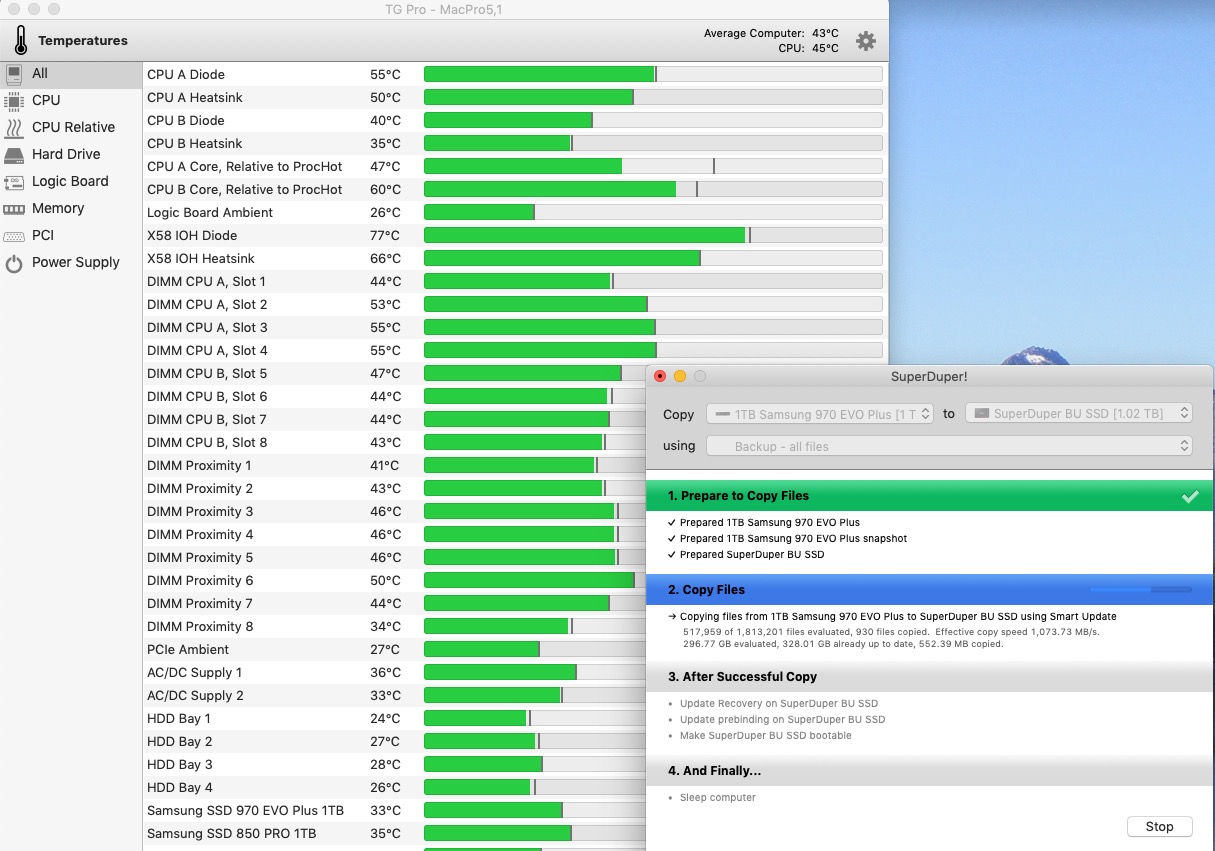Image resolution: width=1215 pixels, height=851 pixels.
Task: Select 'CPU B Core, Relative to ProcHot'
Action: 515,189
